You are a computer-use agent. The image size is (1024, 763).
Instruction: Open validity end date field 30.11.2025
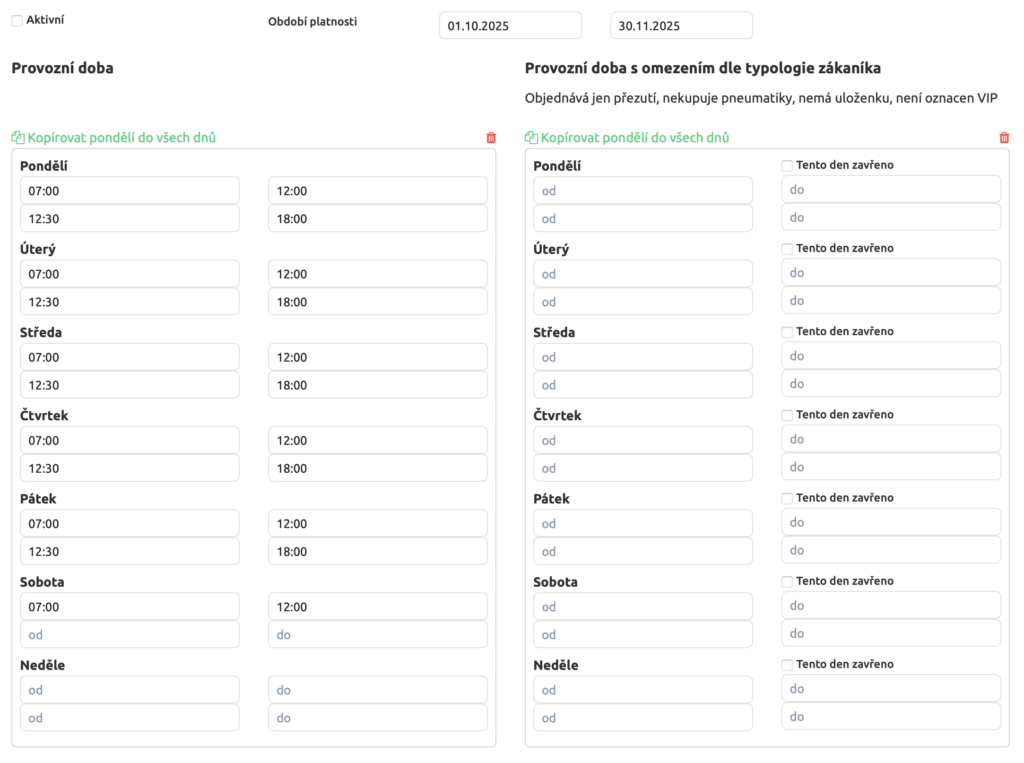click(x=681, y=26)
